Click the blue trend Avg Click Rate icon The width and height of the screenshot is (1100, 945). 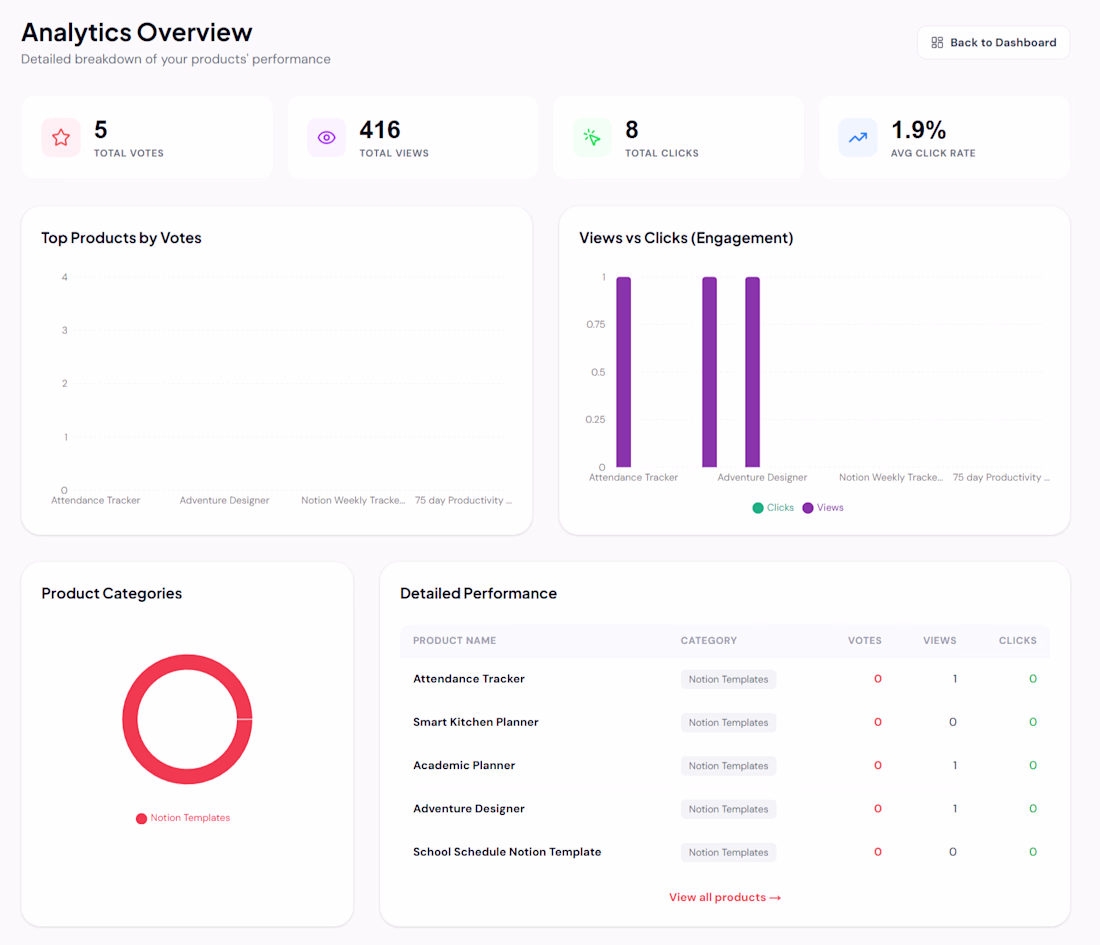pos(858,138)
